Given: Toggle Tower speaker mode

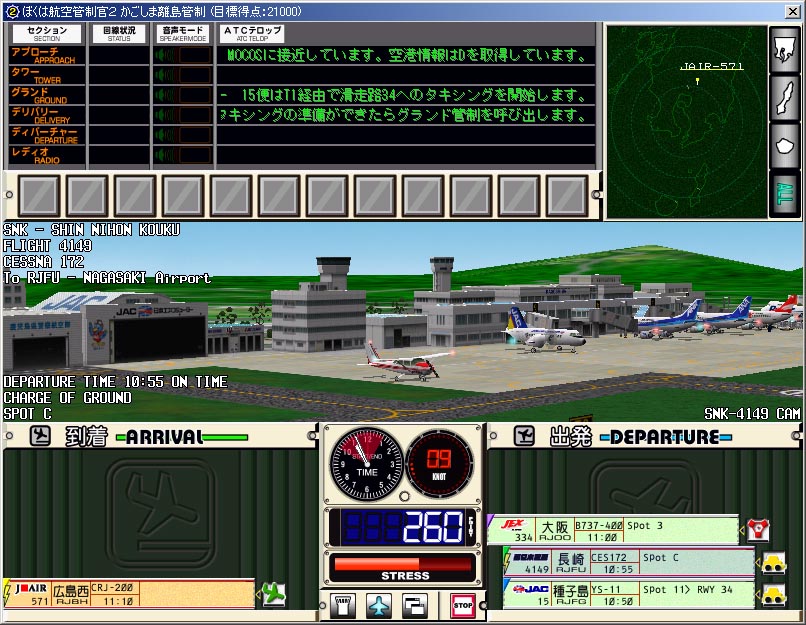Looking at the screenshot, I should [x=183, y=76].
